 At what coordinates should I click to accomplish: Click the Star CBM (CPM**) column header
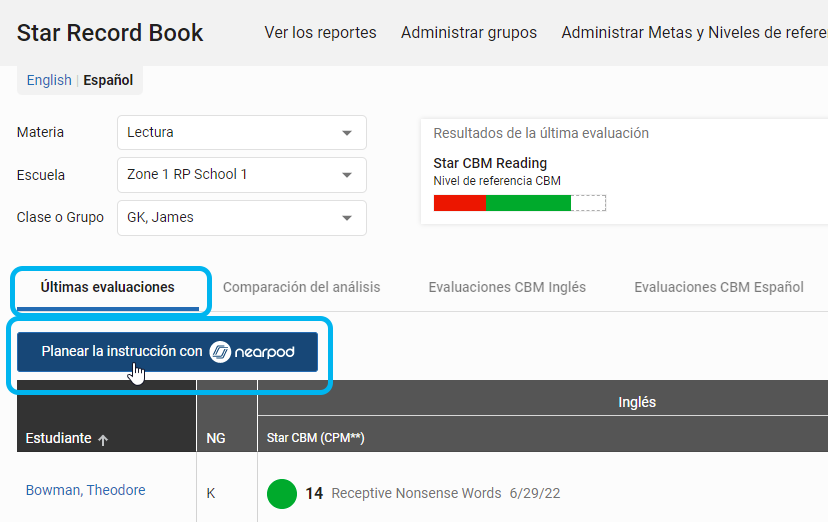[x=315, y=438]
